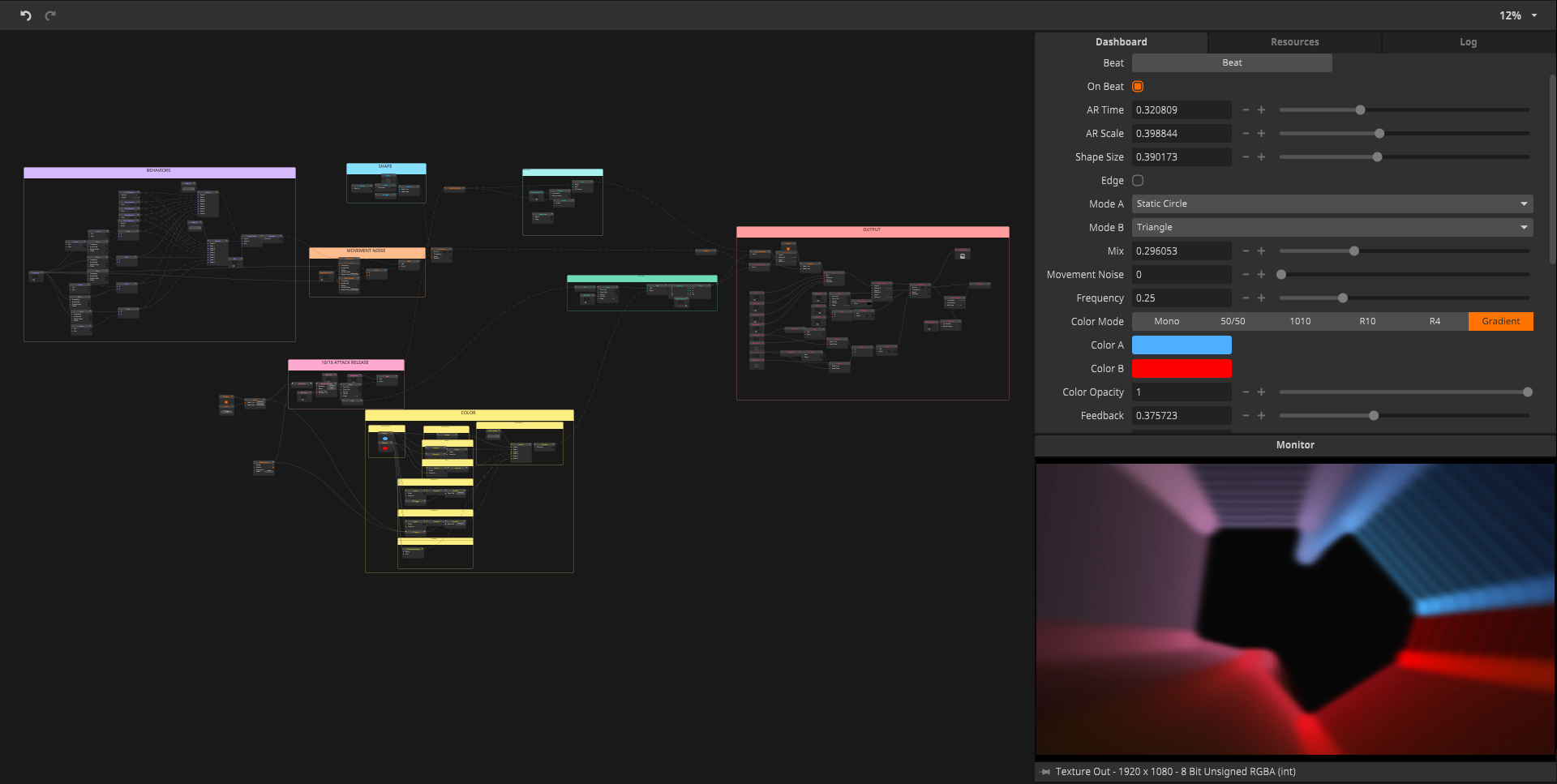1557x784 pixels.
Task: Select Gradient color mode
Action: tap(1500, 322)
